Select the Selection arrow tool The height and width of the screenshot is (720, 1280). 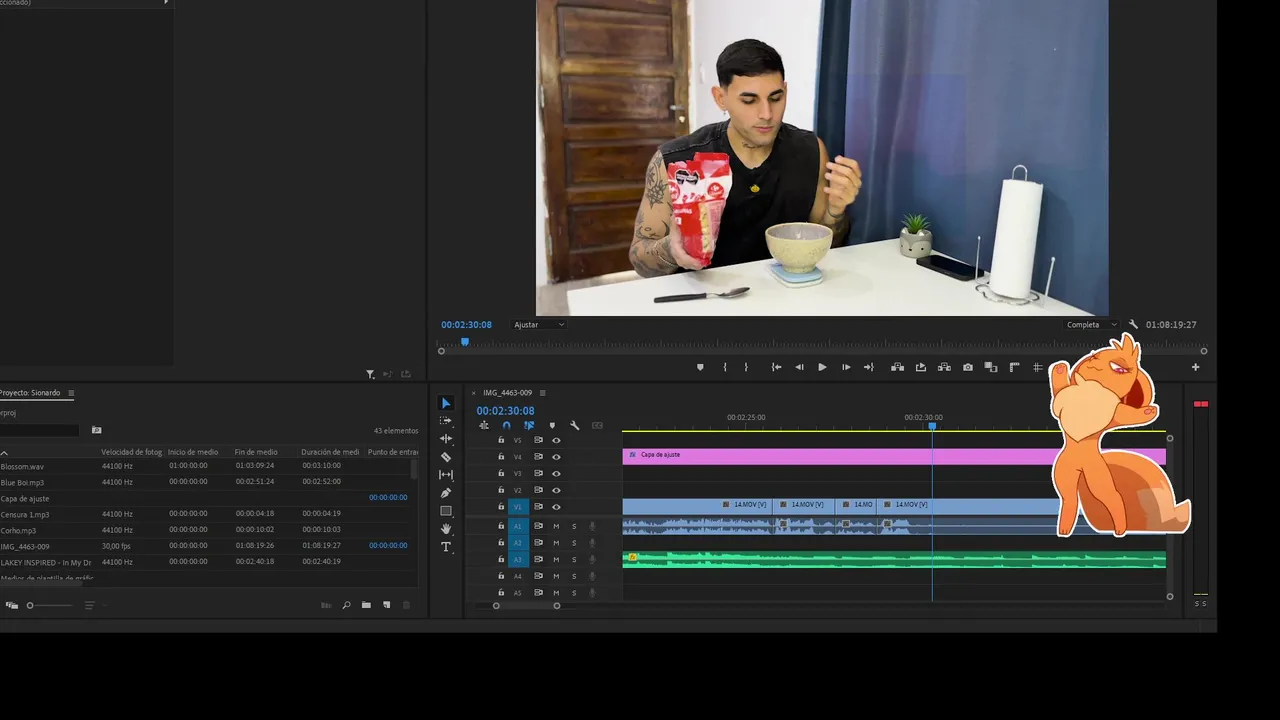(446, 403)
